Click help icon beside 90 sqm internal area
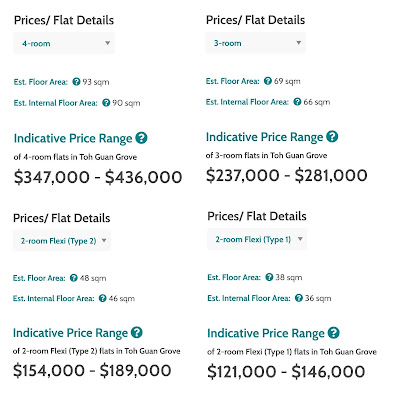 [106, 103]
